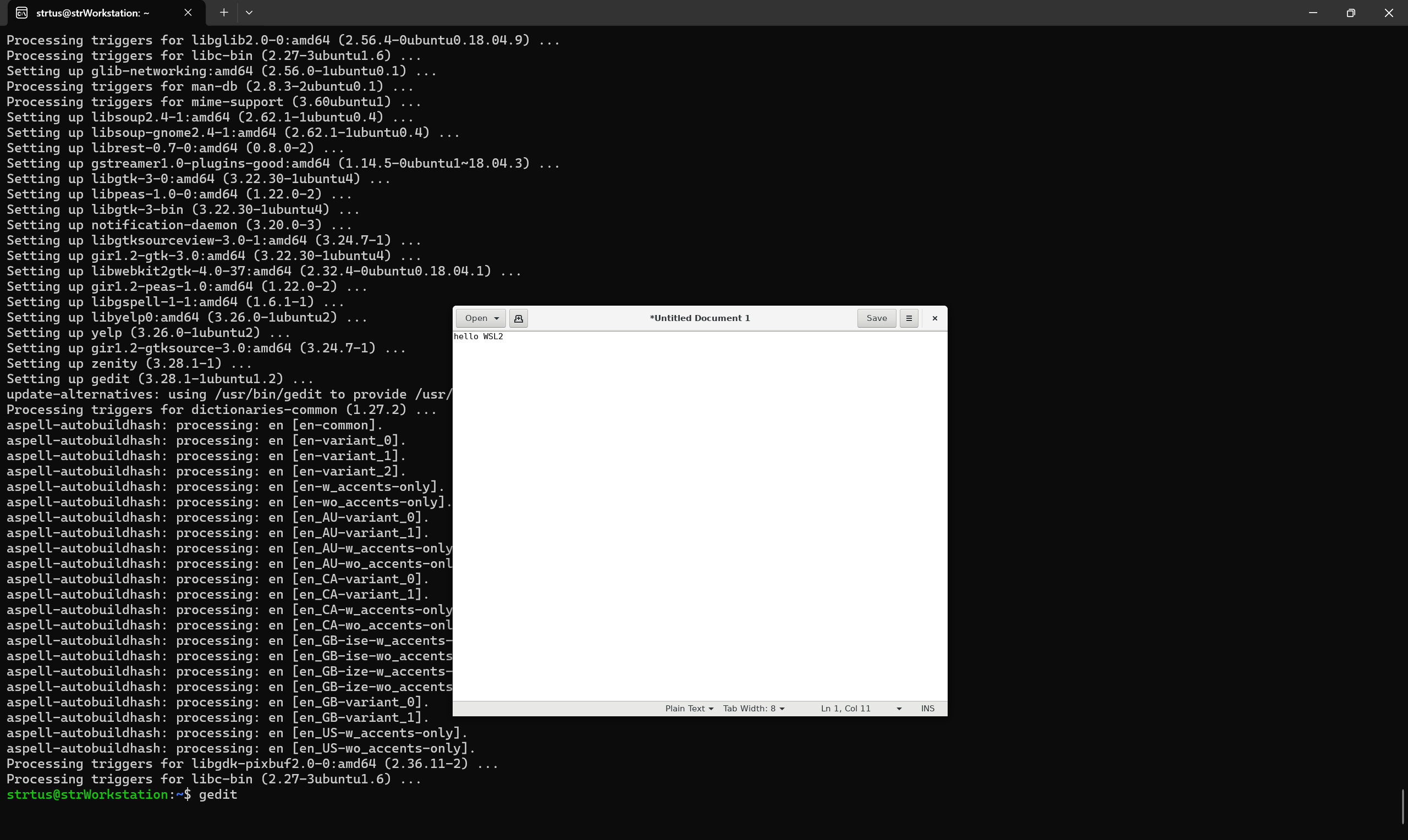This screenshot has height=840, width=1408.
Task: Click the '*Untitled Document 1' title
Action: 700,318
